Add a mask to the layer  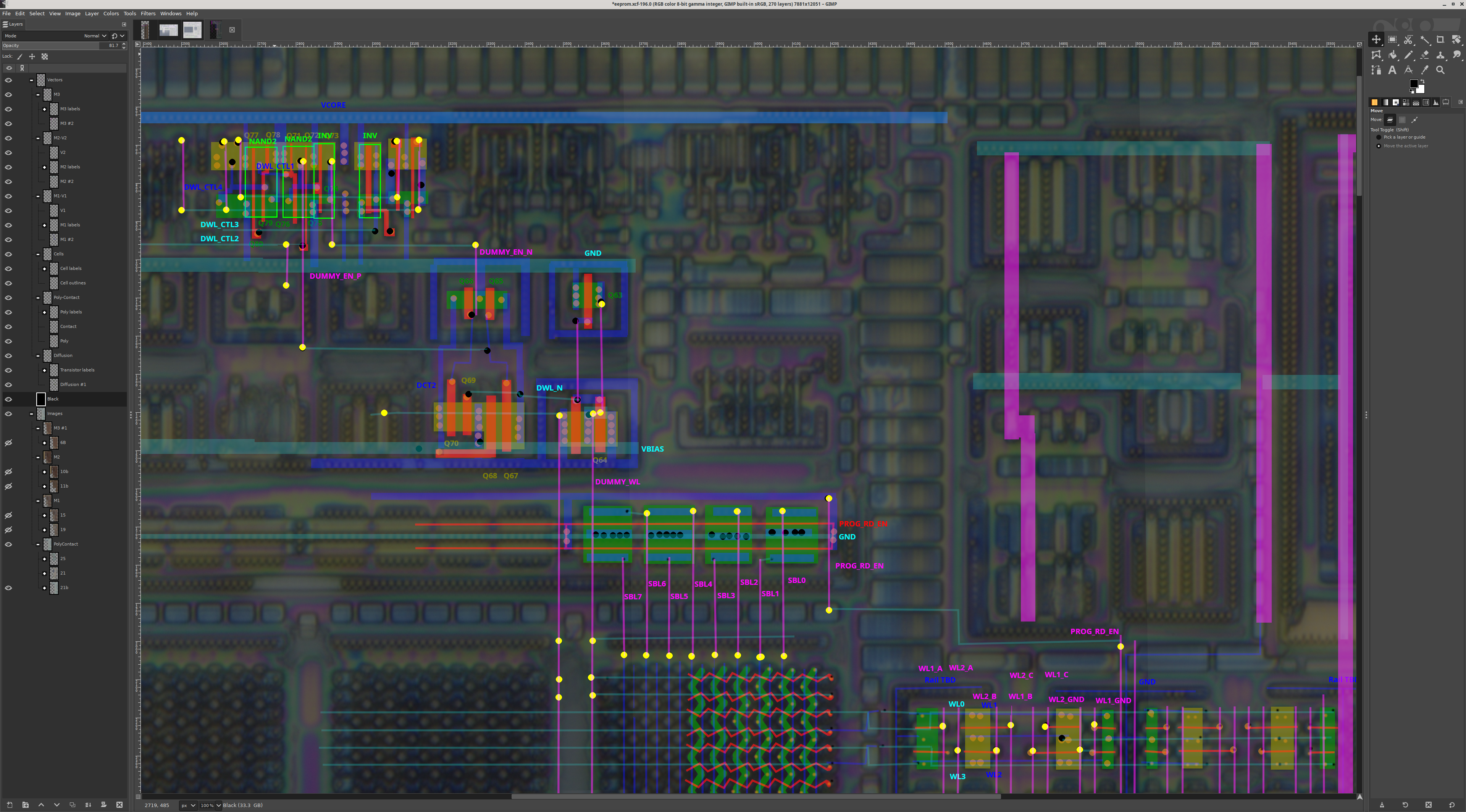[103, 805]
